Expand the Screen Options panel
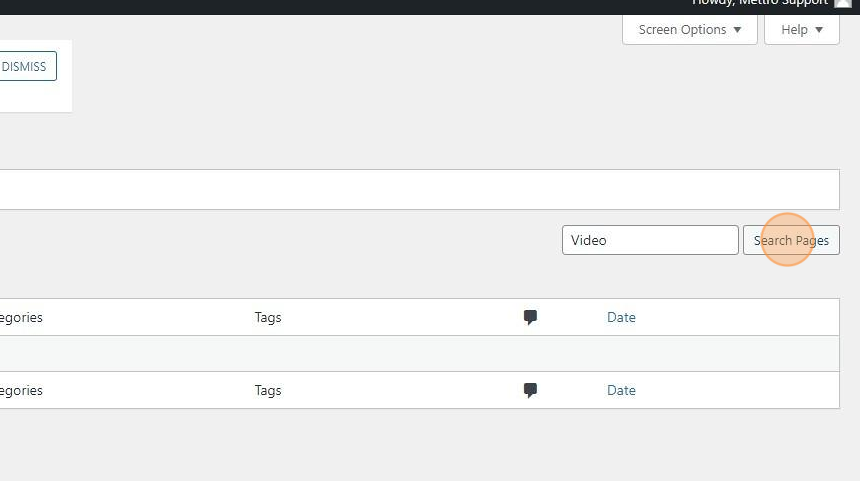Viewport: 860px width, 481px height. [690, 30]
